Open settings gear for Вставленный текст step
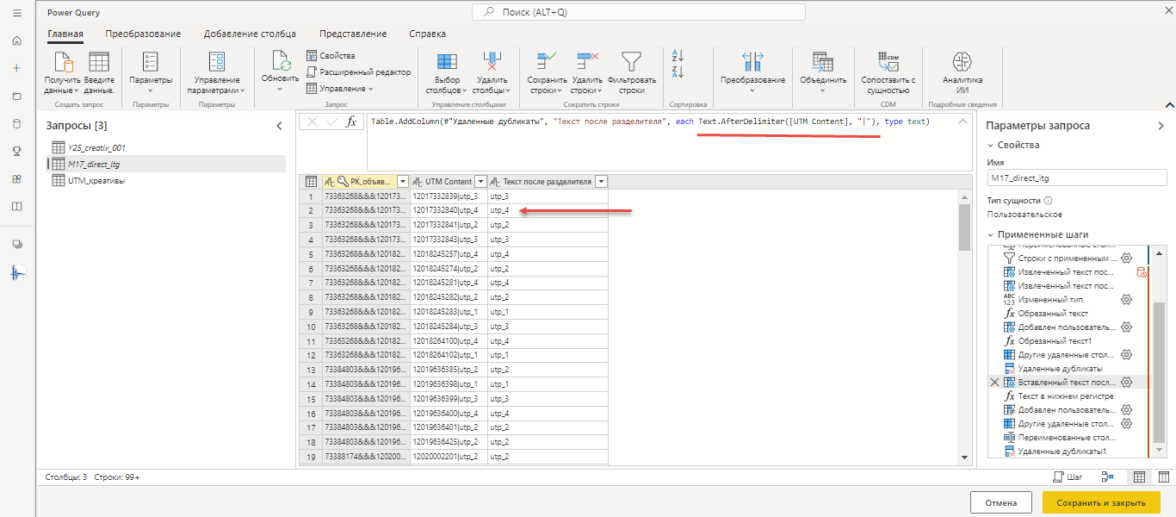 pos(1126,382)
